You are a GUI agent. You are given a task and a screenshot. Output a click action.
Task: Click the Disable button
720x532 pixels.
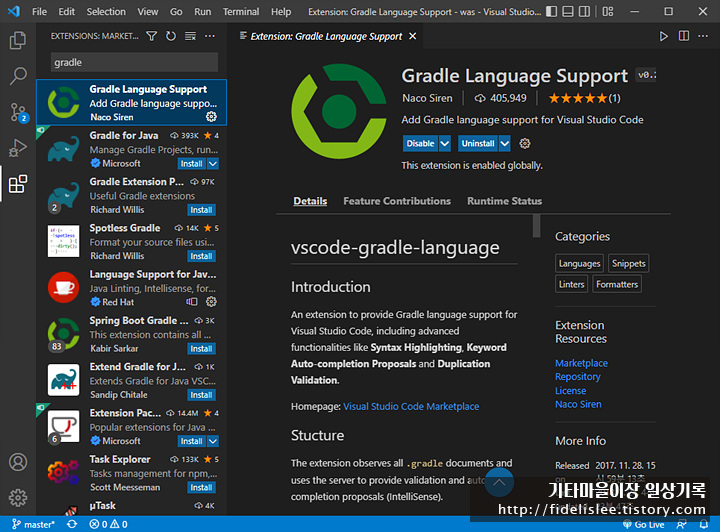click(x=421, y=144)
